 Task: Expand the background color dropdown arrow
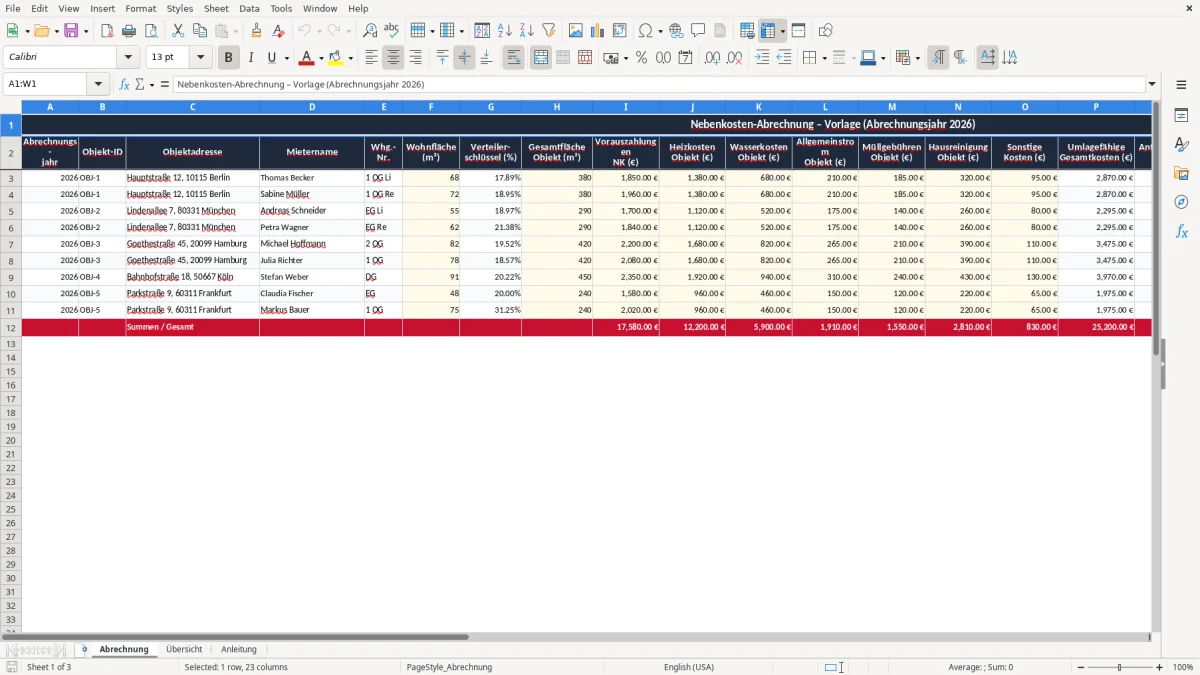(351, 58)
